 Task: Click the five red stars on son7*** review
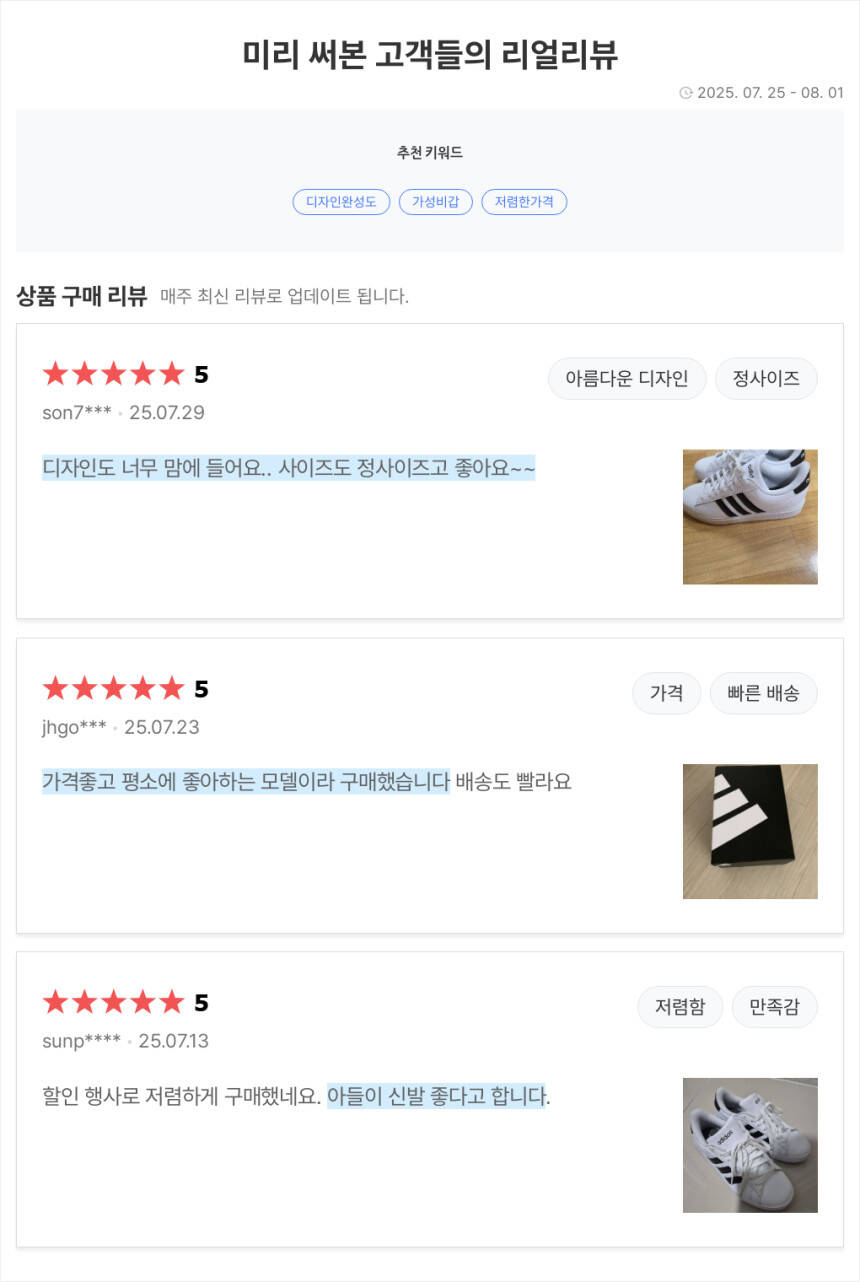(114, 374)
